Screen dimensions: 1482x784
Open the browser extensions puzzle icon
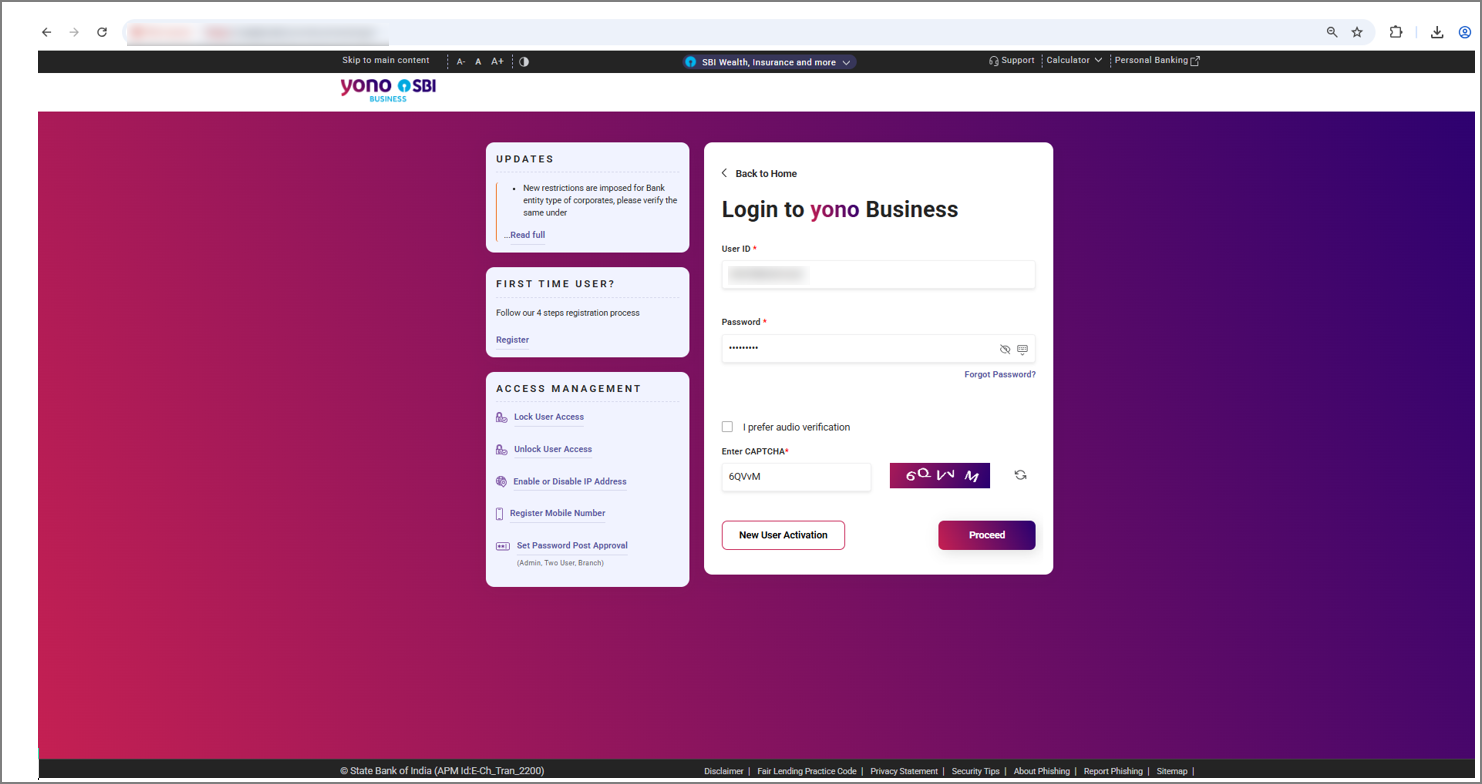(1396, 32)
